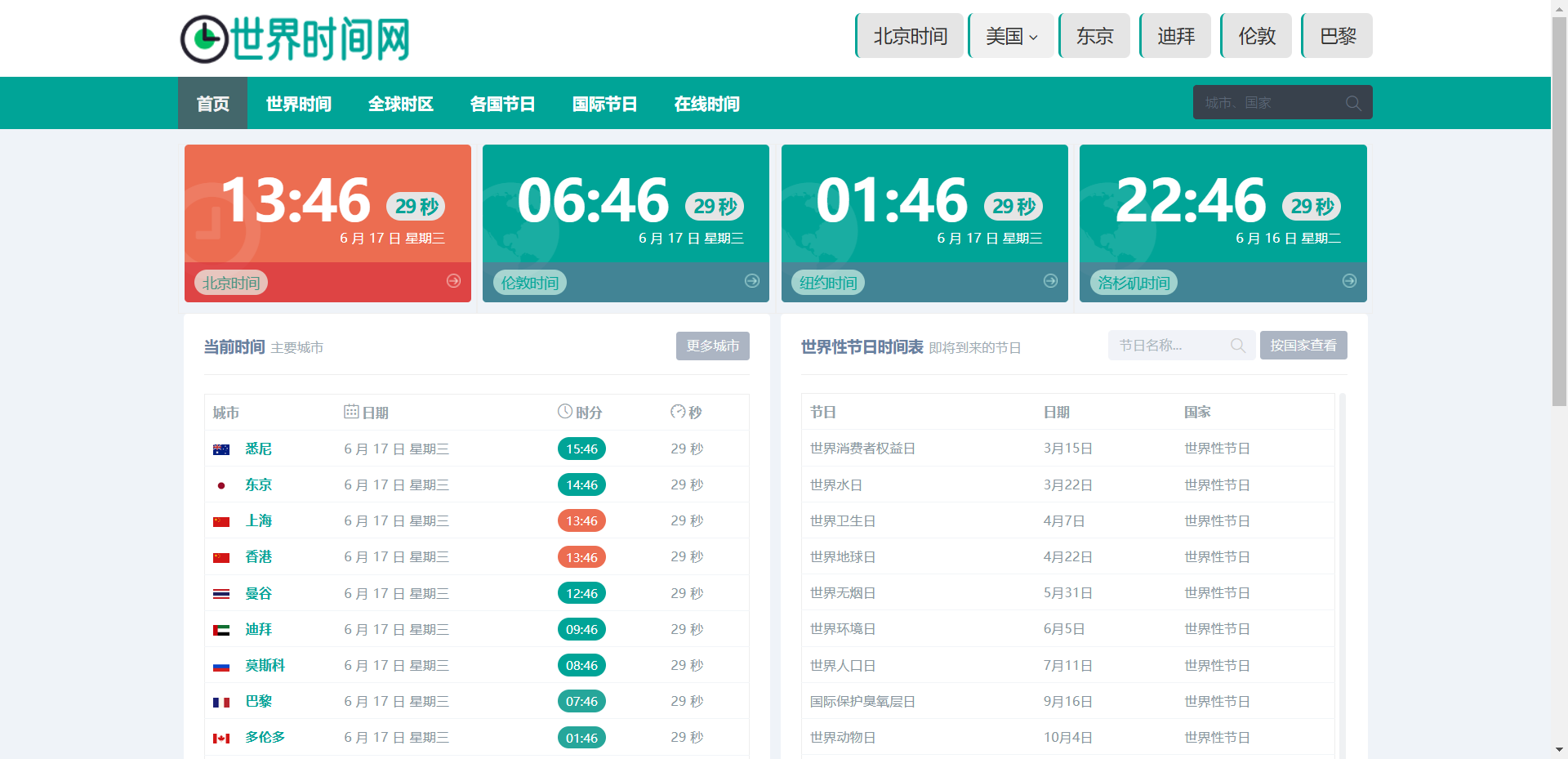1568x759 pixels.
Task: Open the 纽约时间 label on its card
Action: click(828, 283)
